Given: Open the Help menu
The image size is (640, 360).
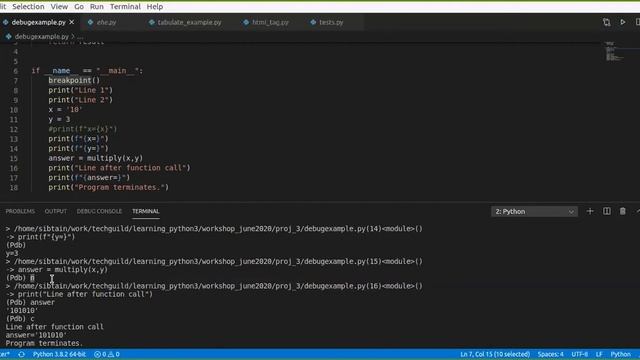Looking at the screenshot, I should (155, 7).
